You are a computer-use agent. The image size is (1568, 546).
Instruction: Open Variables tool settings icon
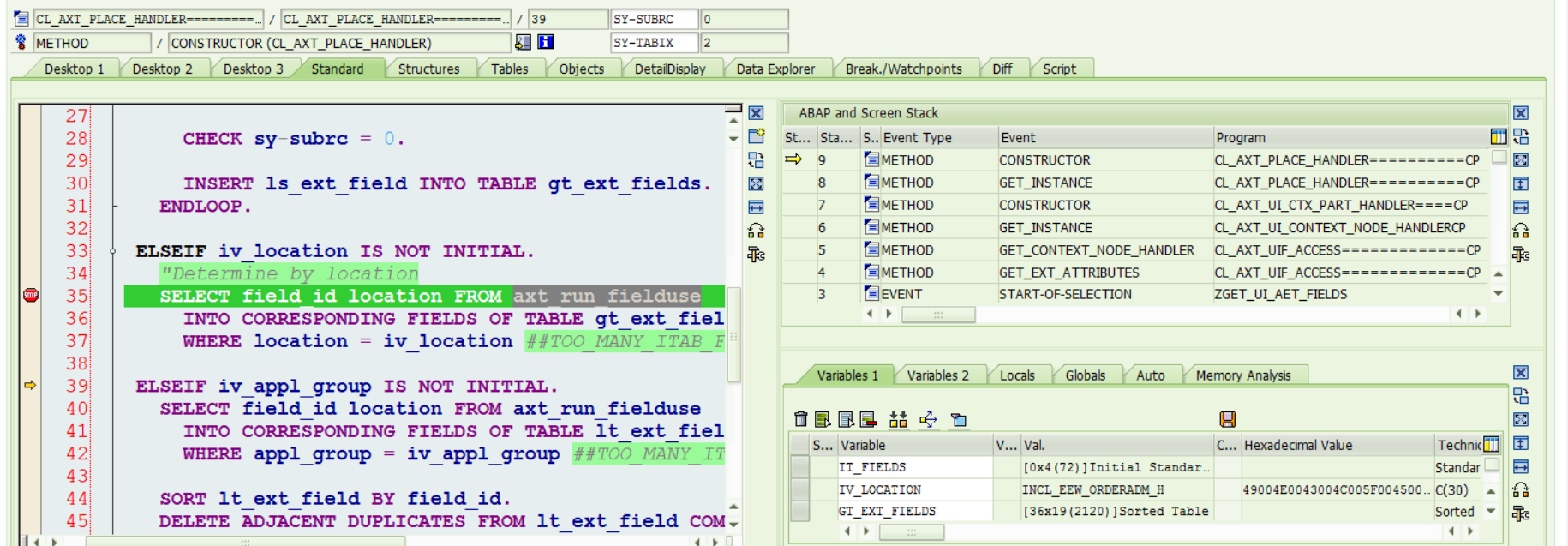point(1520,513)
